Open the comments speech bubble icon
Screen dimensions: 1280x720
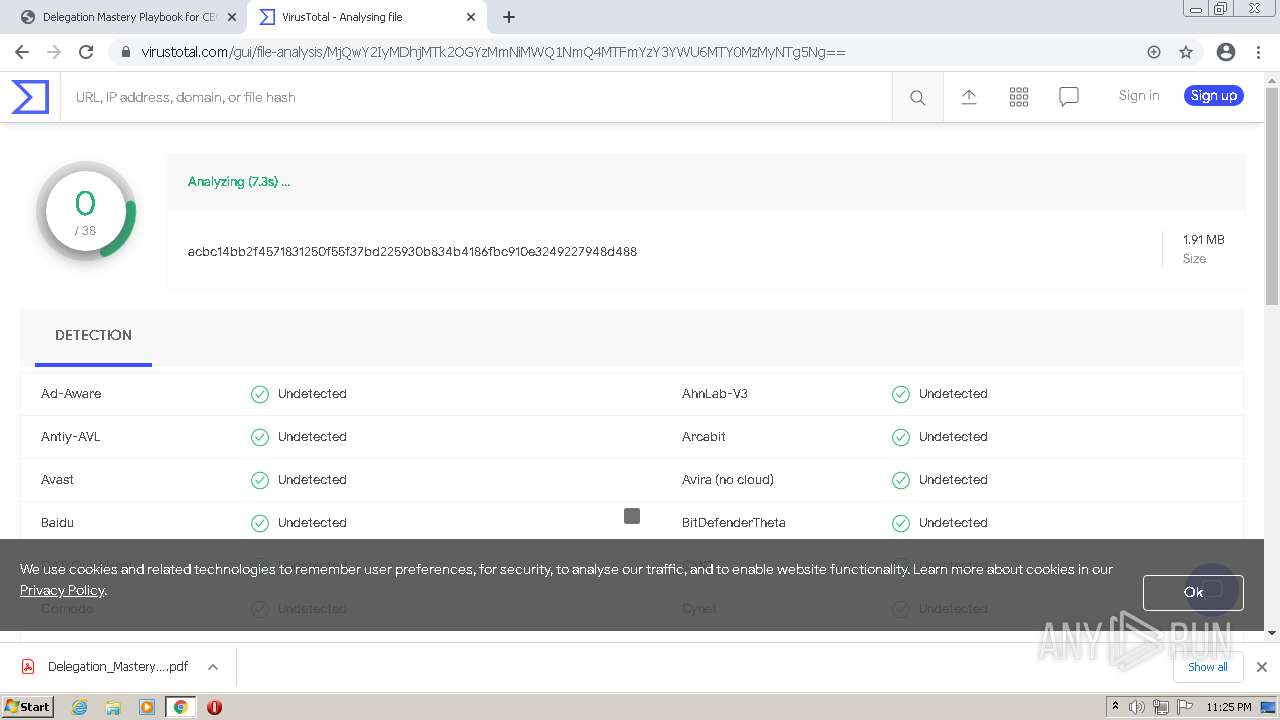click(1068, 96)
